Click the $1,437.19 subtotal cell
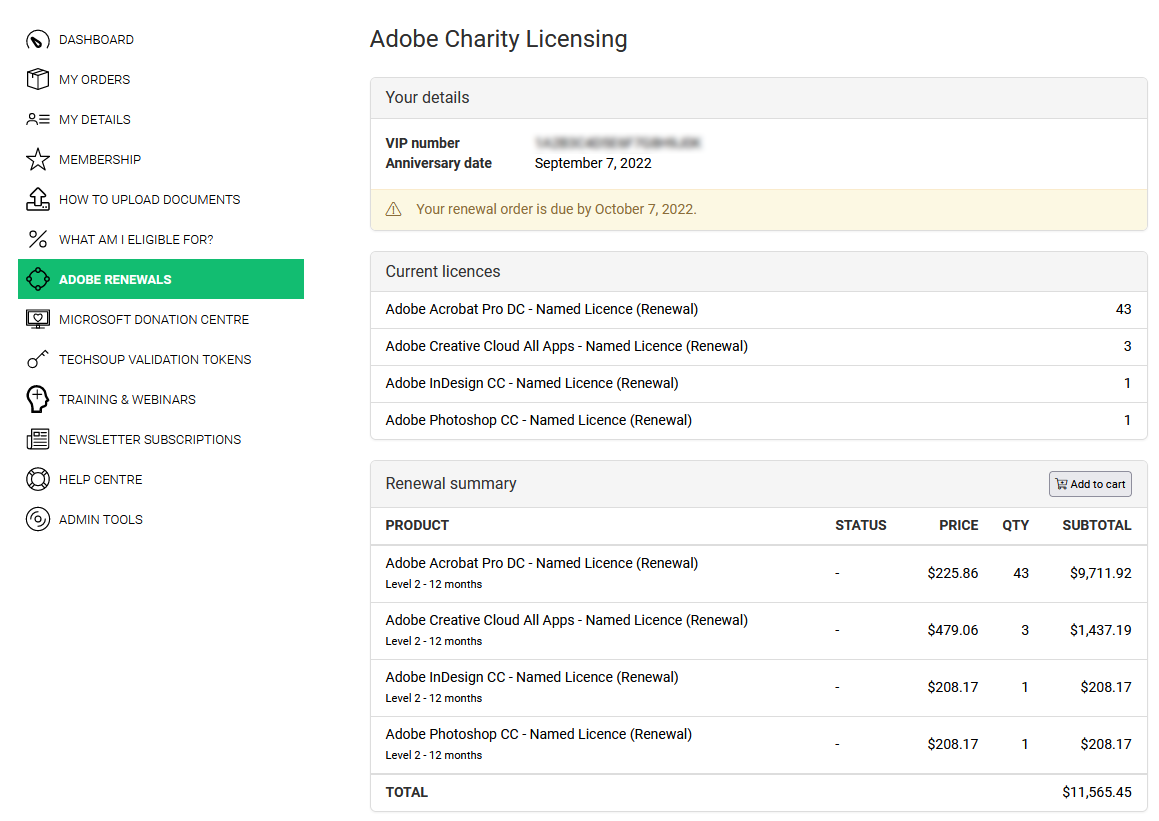Image resolution: width=1159 pixels, height=821 pixels. (x=1101, y=630)
